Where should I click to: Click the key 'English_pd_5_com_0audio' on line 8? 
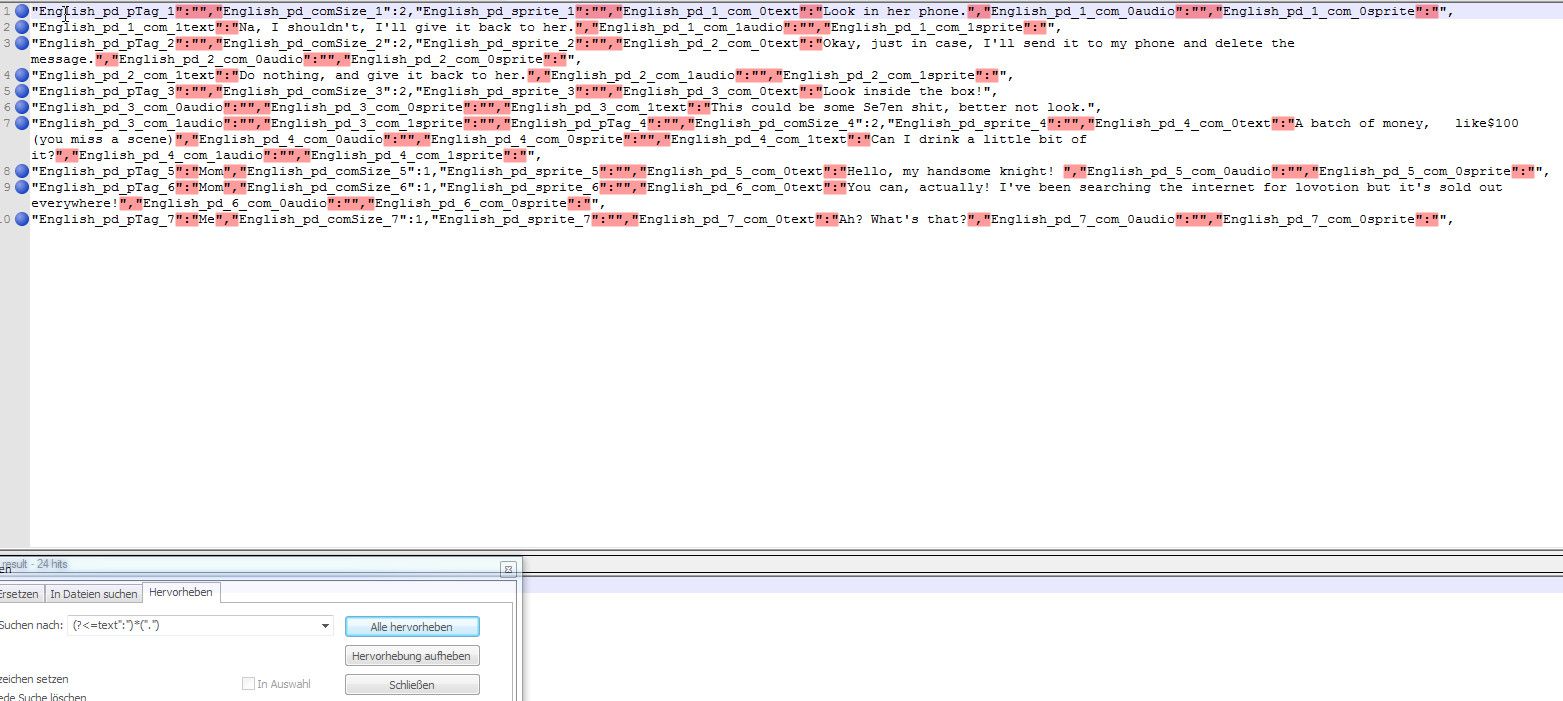(1178, 172)
